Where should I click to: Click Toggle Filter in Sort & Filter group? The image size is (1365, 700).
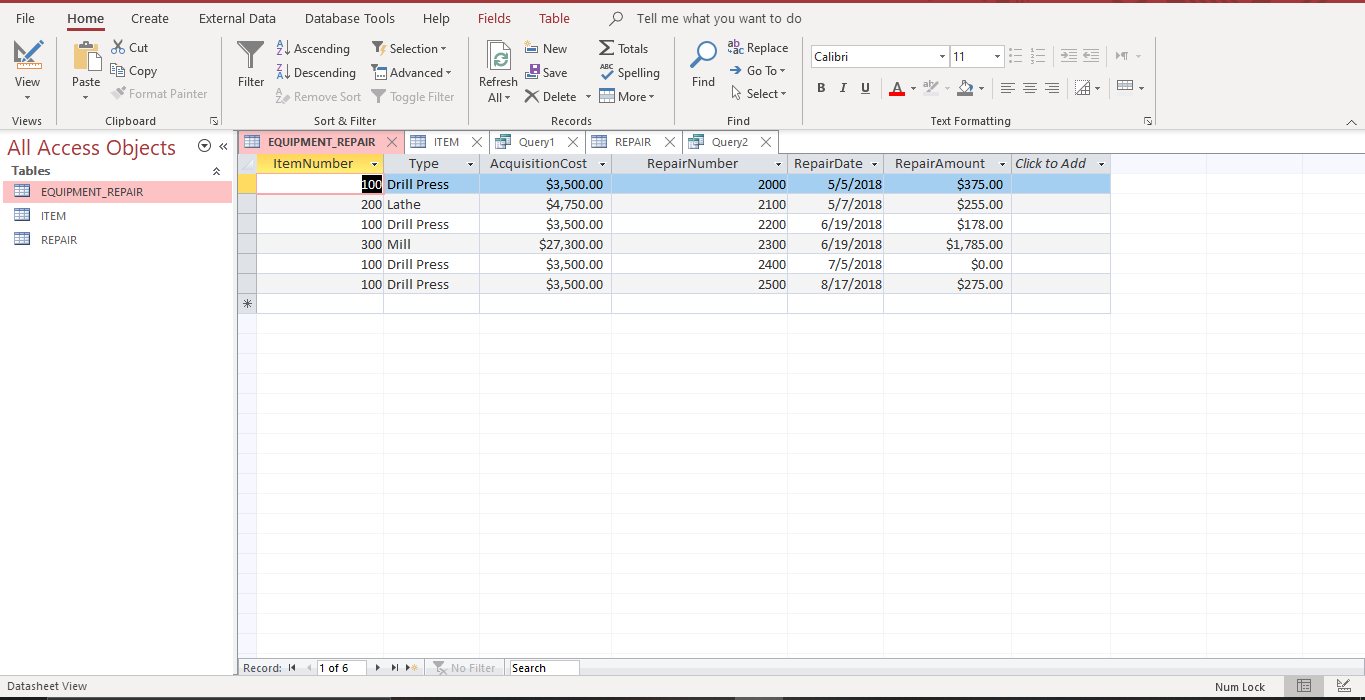click(x=414, y=96)
